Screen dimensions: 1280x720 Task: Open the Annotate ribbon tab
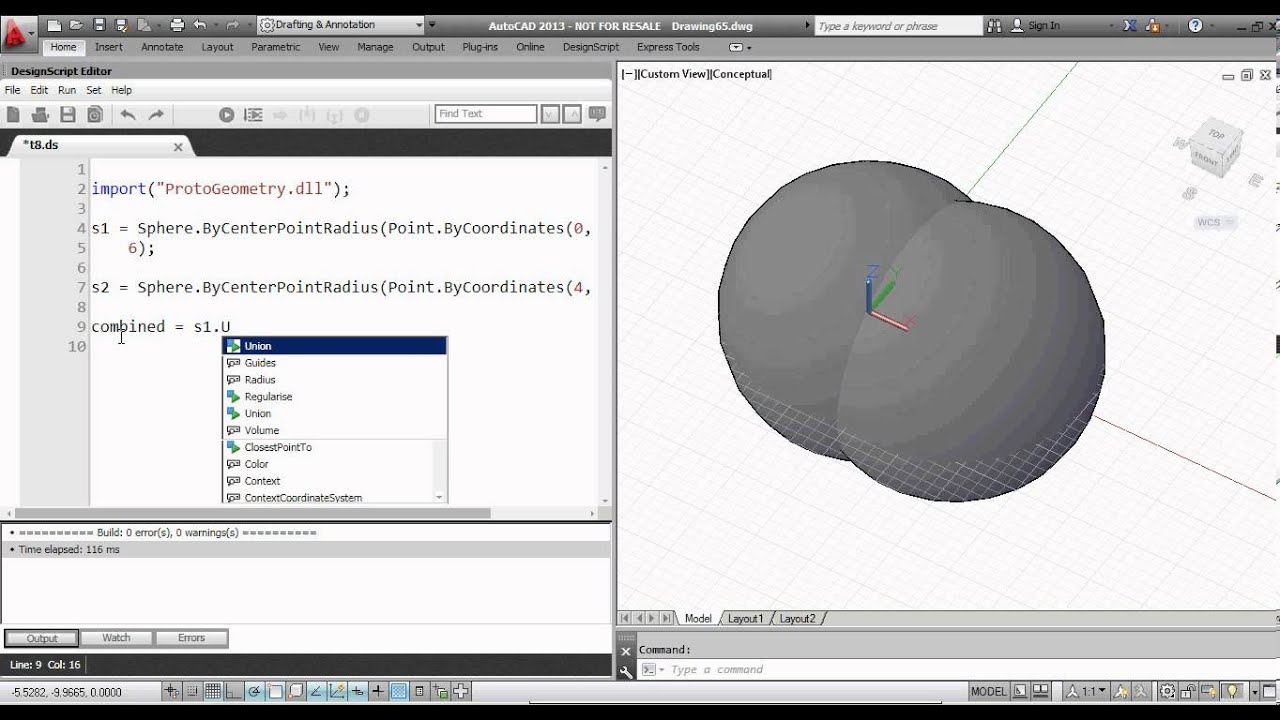point(162,47)
